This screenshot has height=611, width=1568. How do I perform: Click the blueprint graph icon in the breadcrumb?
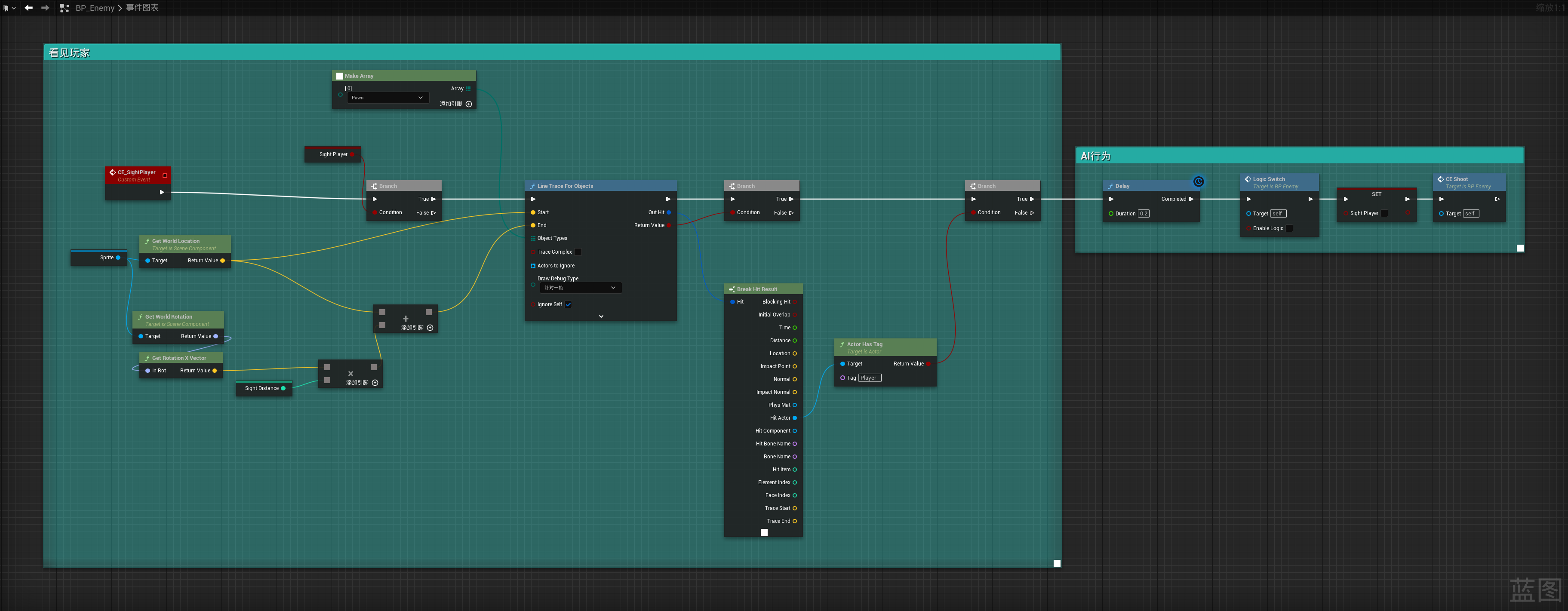(65, 8)
